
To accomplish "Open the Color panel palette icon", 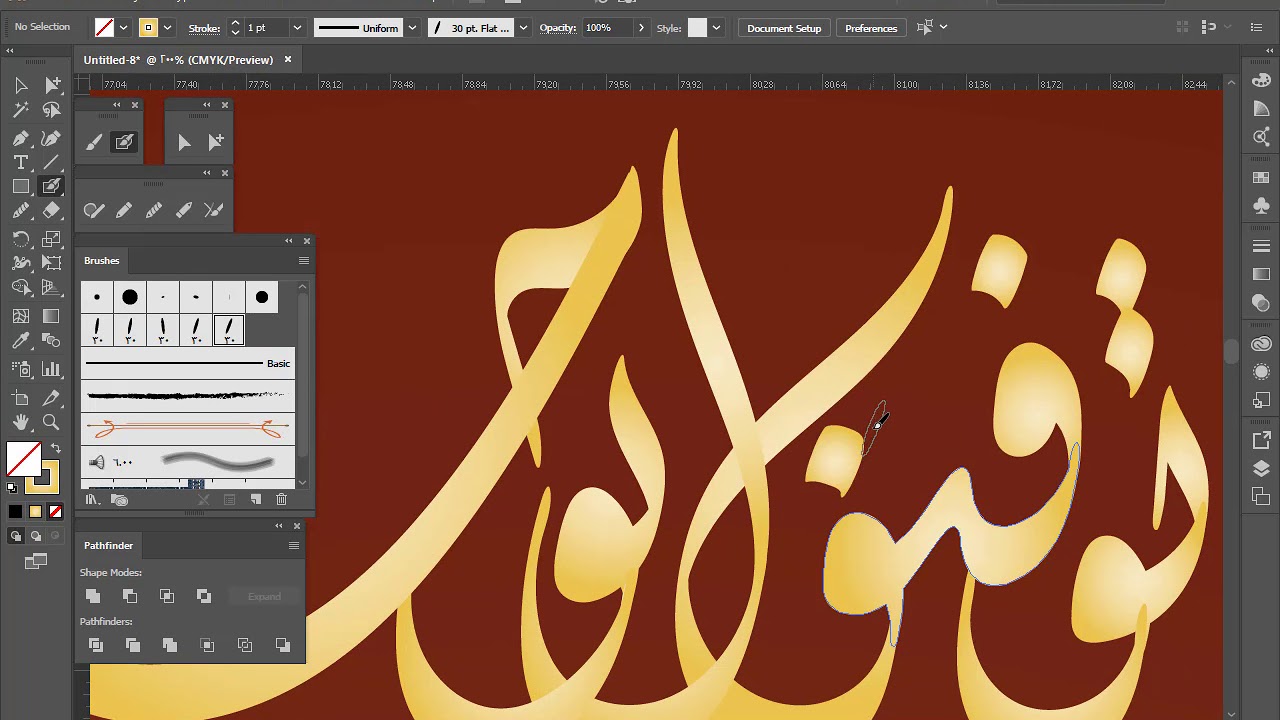I will (x=1262, y=81).
